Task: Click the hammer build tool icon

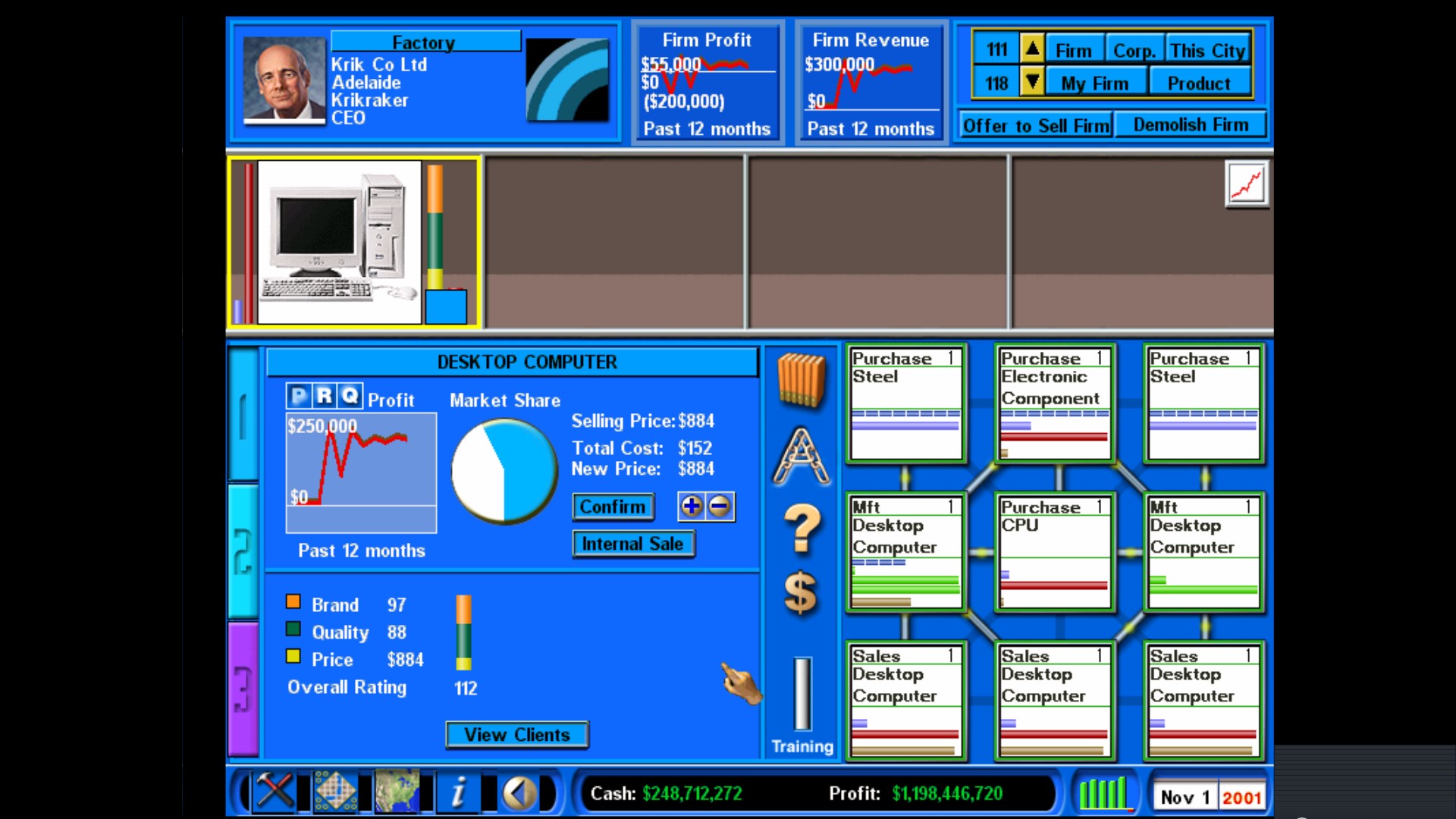Action: (x=275, y=792)
